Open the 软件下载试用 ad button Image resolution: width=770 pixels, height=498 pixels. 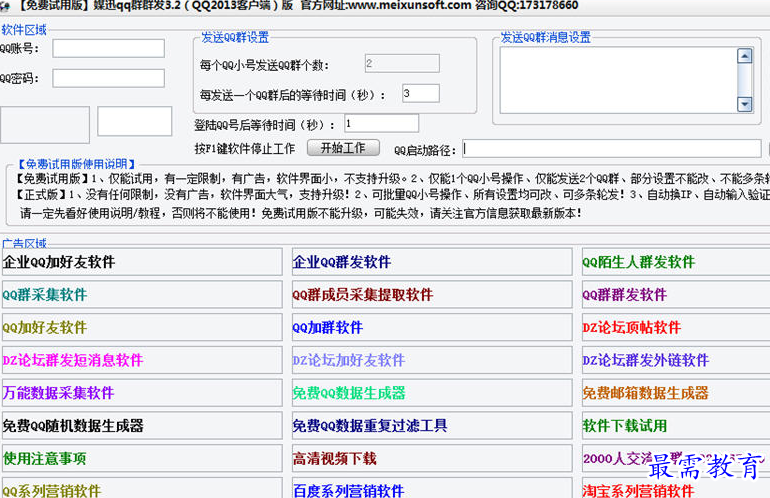(676, 425)
